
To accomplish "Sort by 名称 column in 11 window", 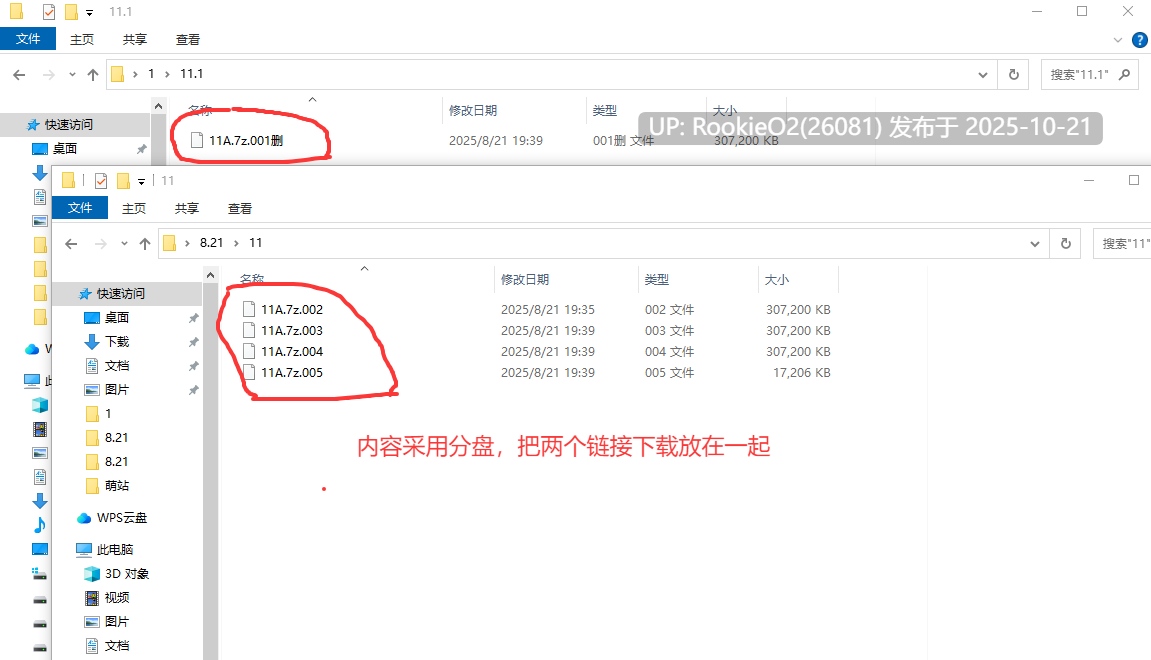I will pos(252,279).
